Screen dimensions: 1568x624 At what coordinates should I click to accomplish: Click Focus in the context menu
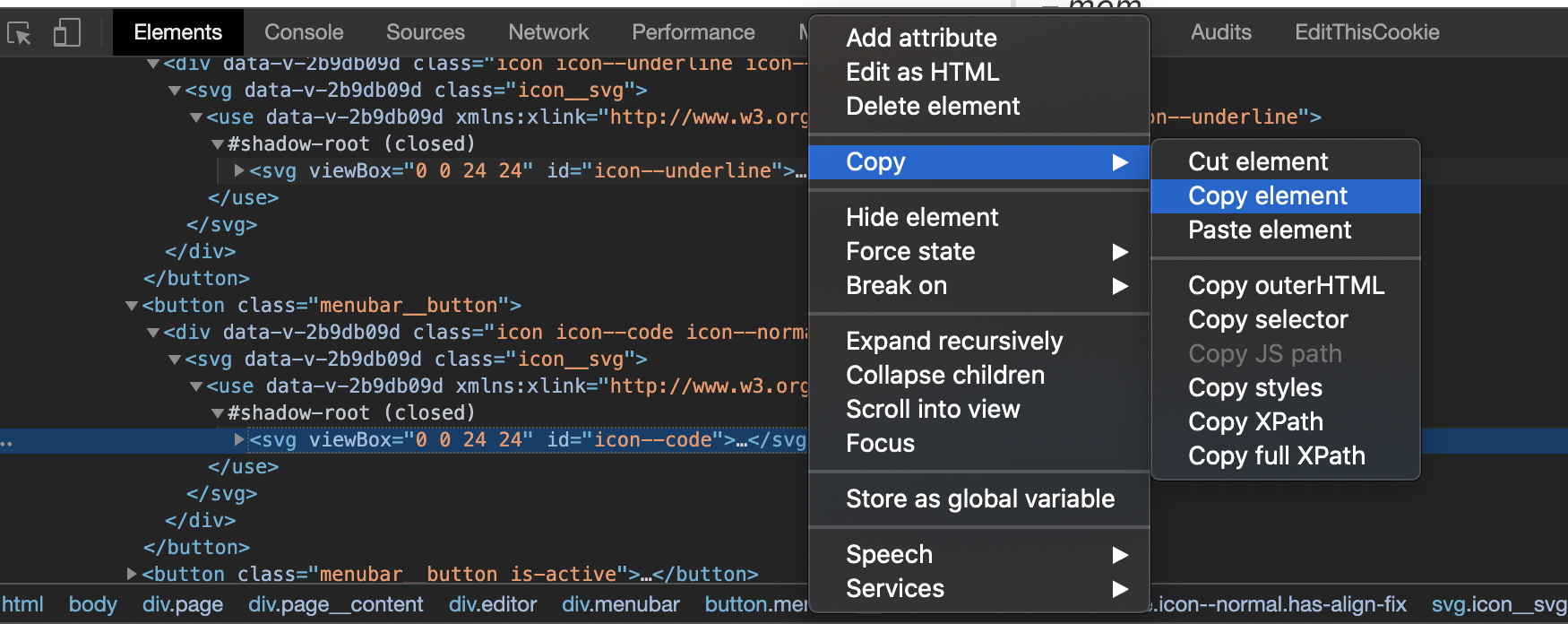pos(978,443)
